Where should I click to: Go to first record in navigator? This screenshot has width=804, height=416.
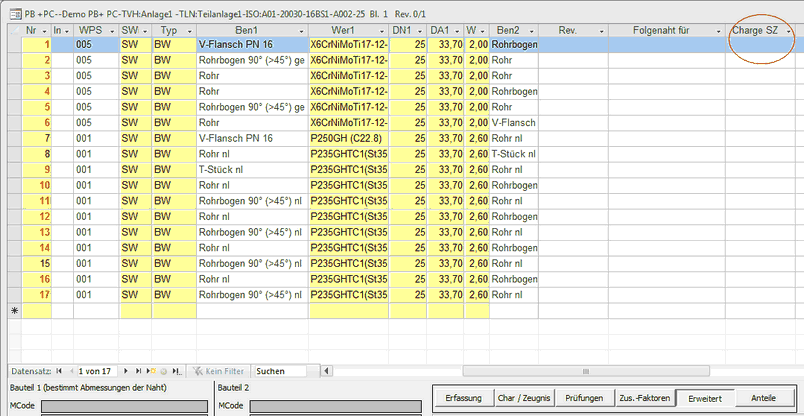coord(58,371)
